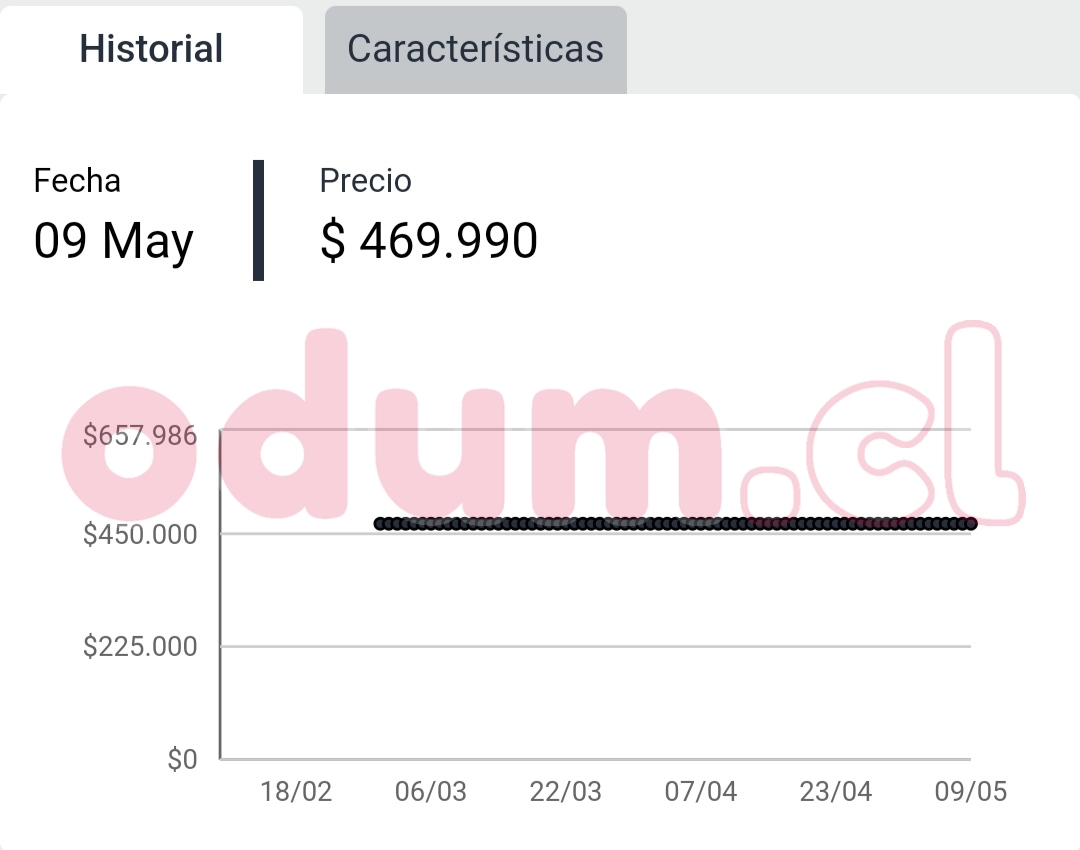Click the 09/05 x-axis date label
The width and height of the screenshot is (1080, 850).
[970, 792]
